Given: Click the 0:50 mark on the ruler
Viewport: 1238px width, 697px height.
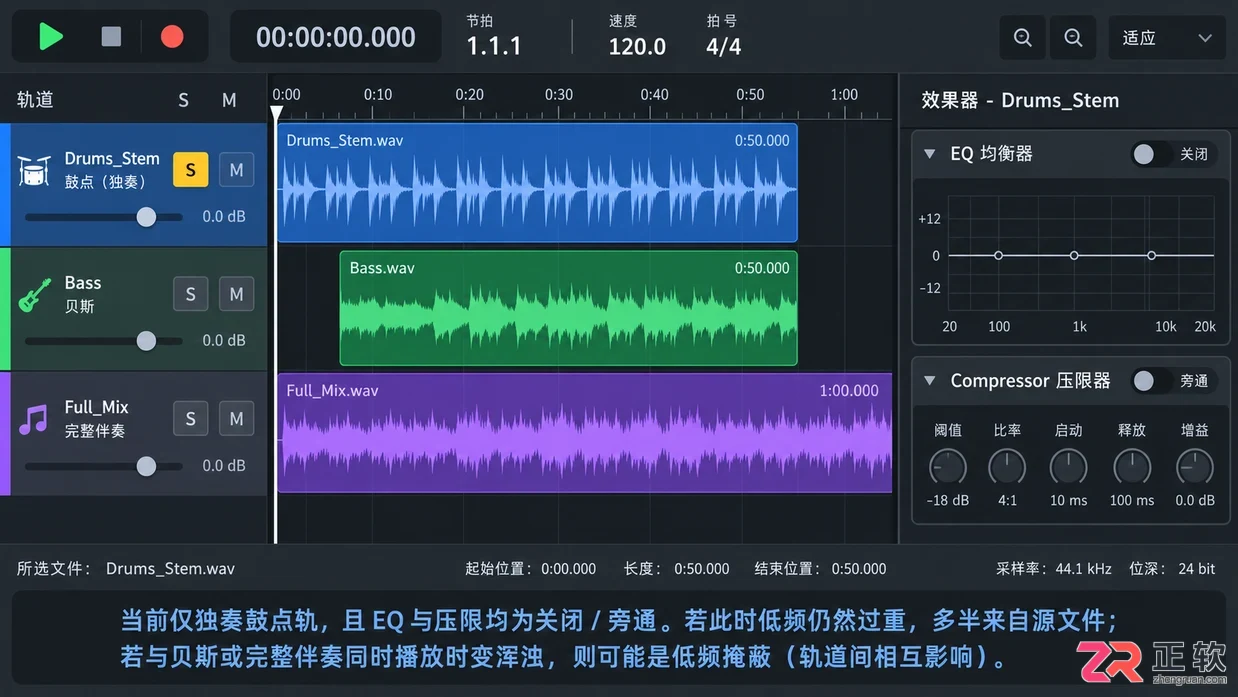Looking at the screenshot, I should [750, 95].
